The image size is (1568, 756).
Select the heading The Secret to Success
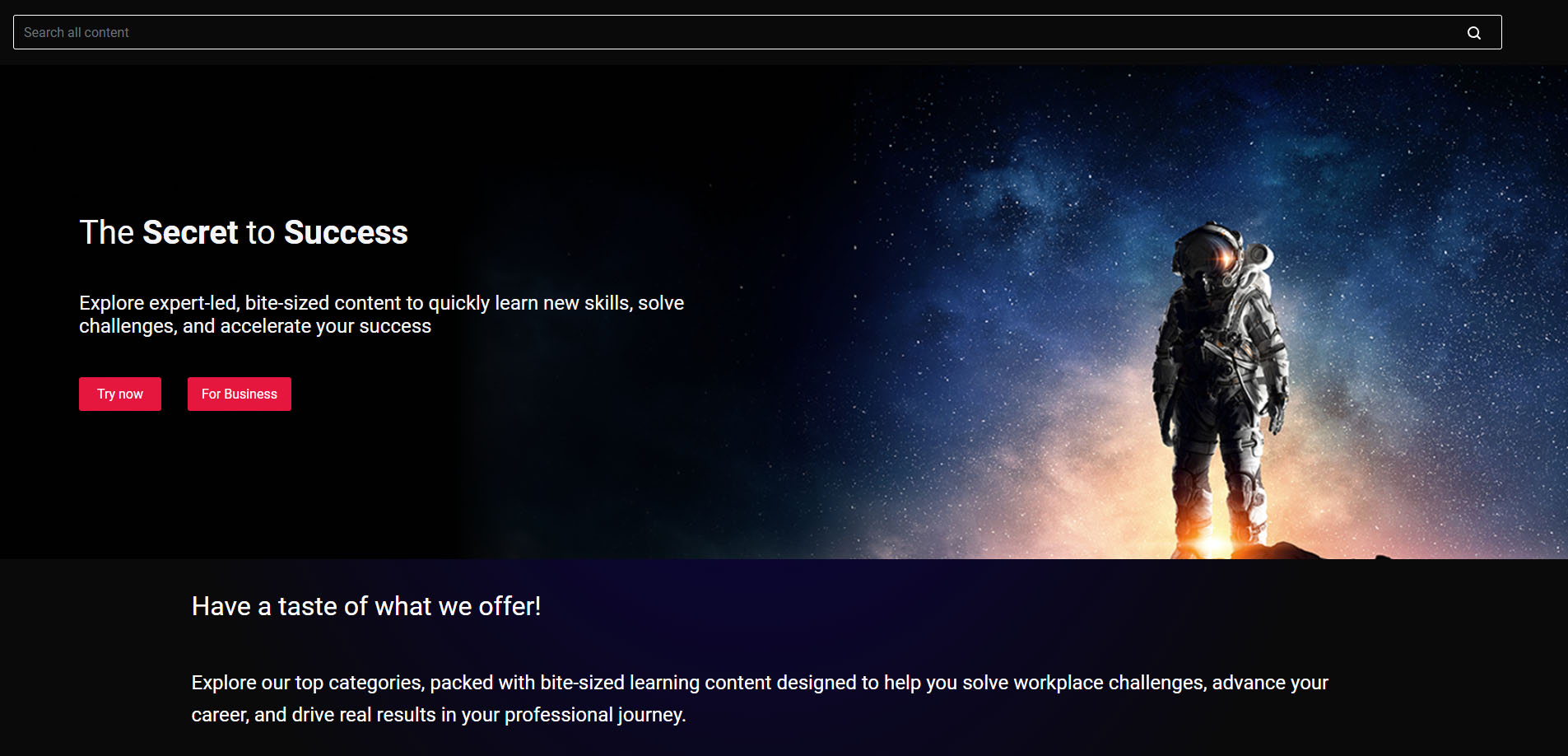[244, 232]
